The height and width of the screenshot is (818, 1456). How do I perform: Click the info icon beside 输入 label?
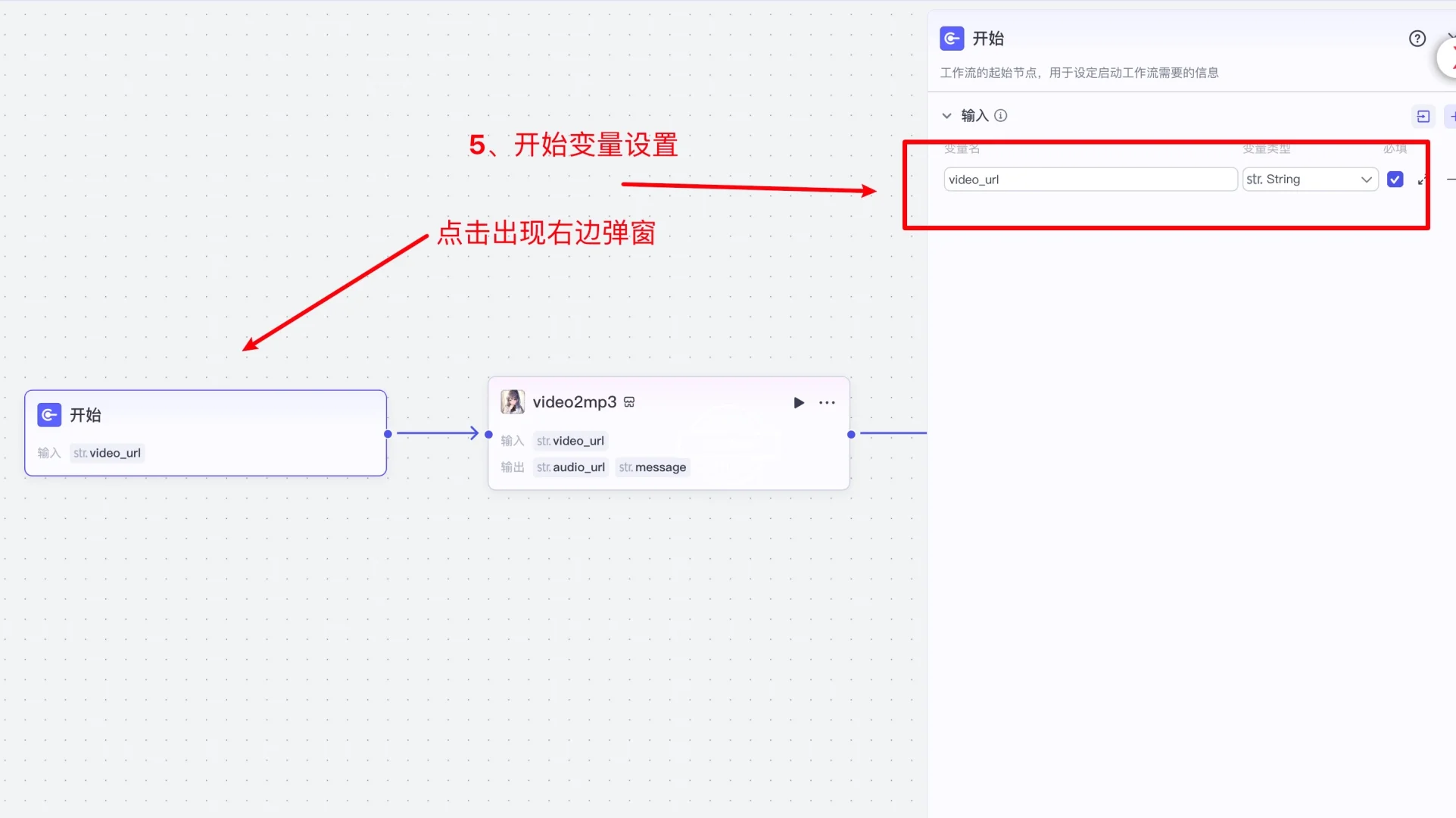click(x=1001, y=115)
